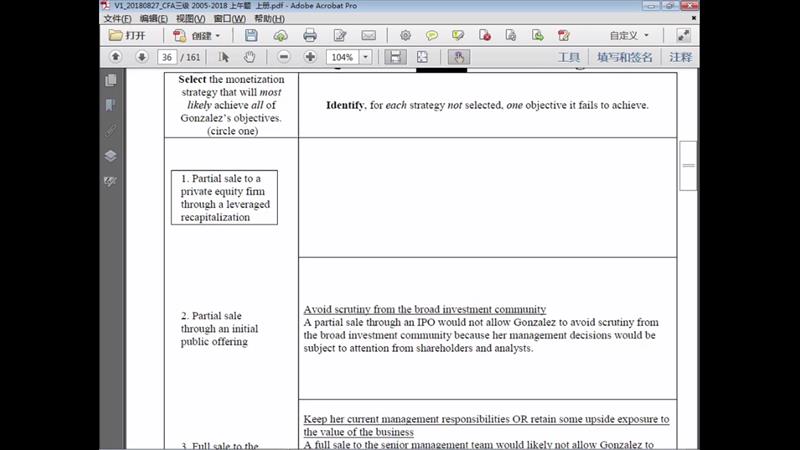Click the boxed 'Partial sale to a private equity firm' option
Screen dimensions: 800x450
[x=224, y=197]
